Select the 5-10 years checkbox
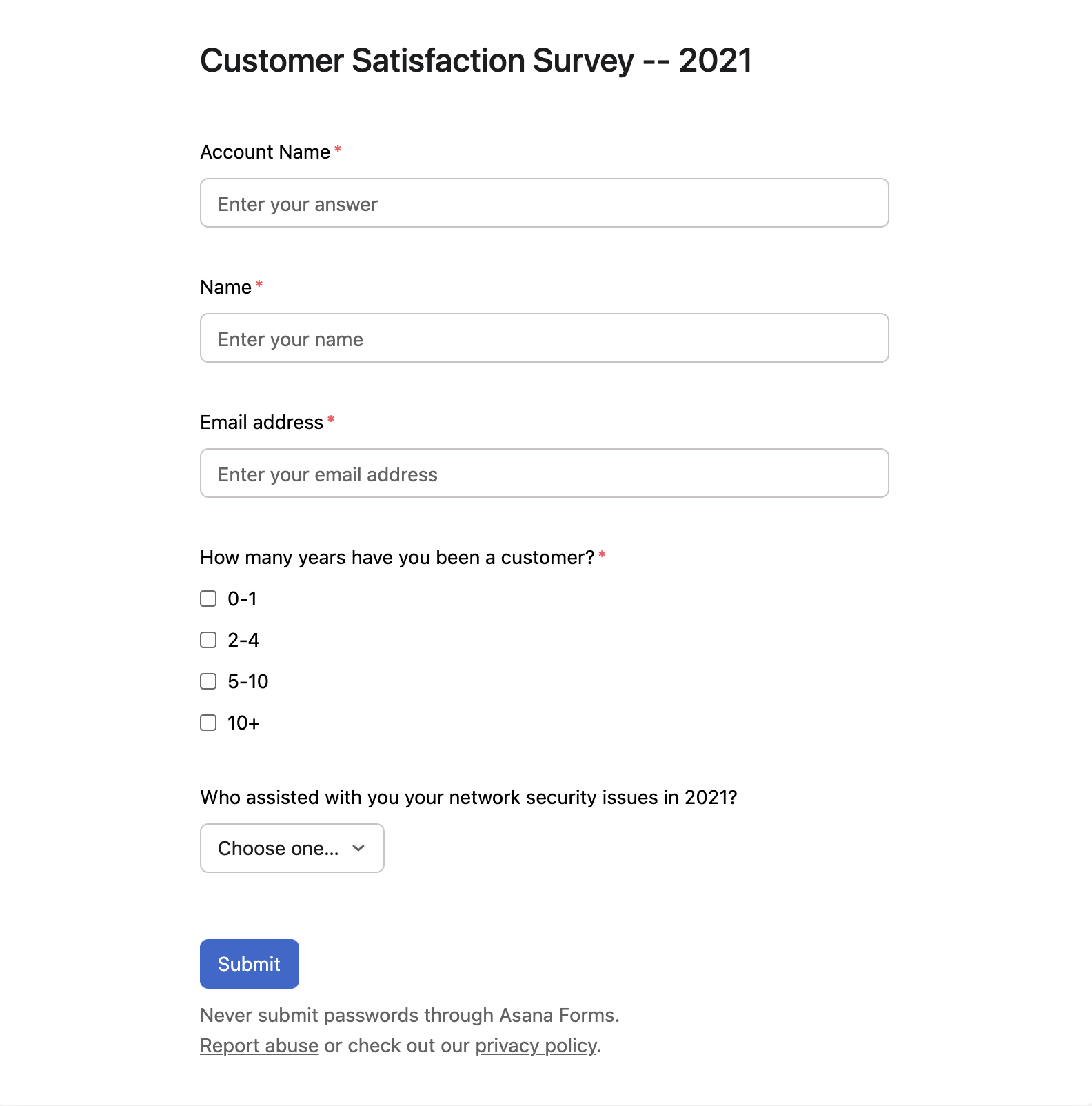This screenshot has height=1106, width=1092. pyautogui.click(x=208, y=681)
